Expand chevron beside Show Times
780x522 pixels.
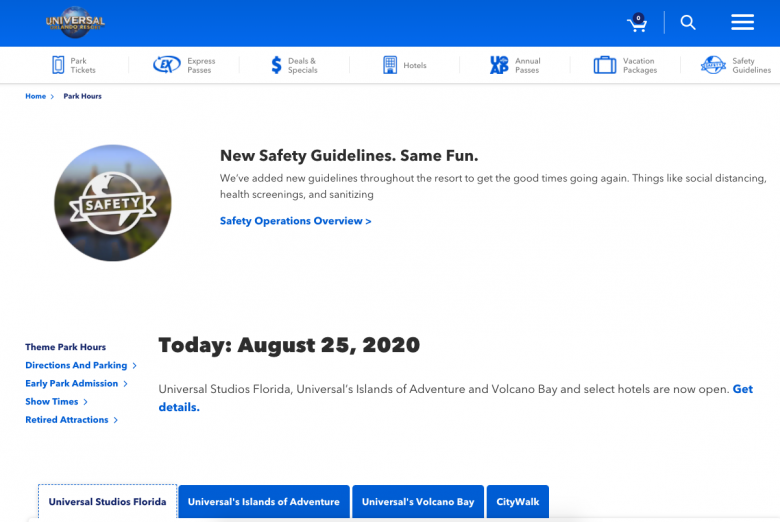point(86,402)
